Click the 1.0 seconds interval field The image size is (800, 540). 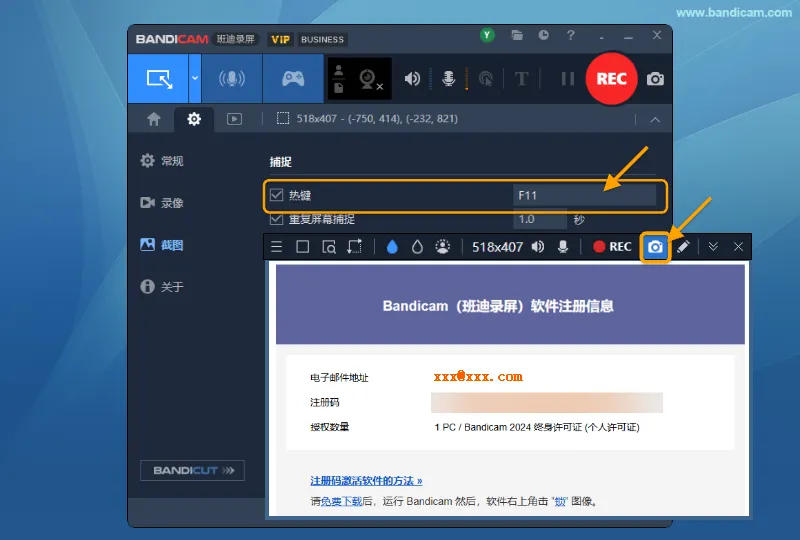point(540,219)
